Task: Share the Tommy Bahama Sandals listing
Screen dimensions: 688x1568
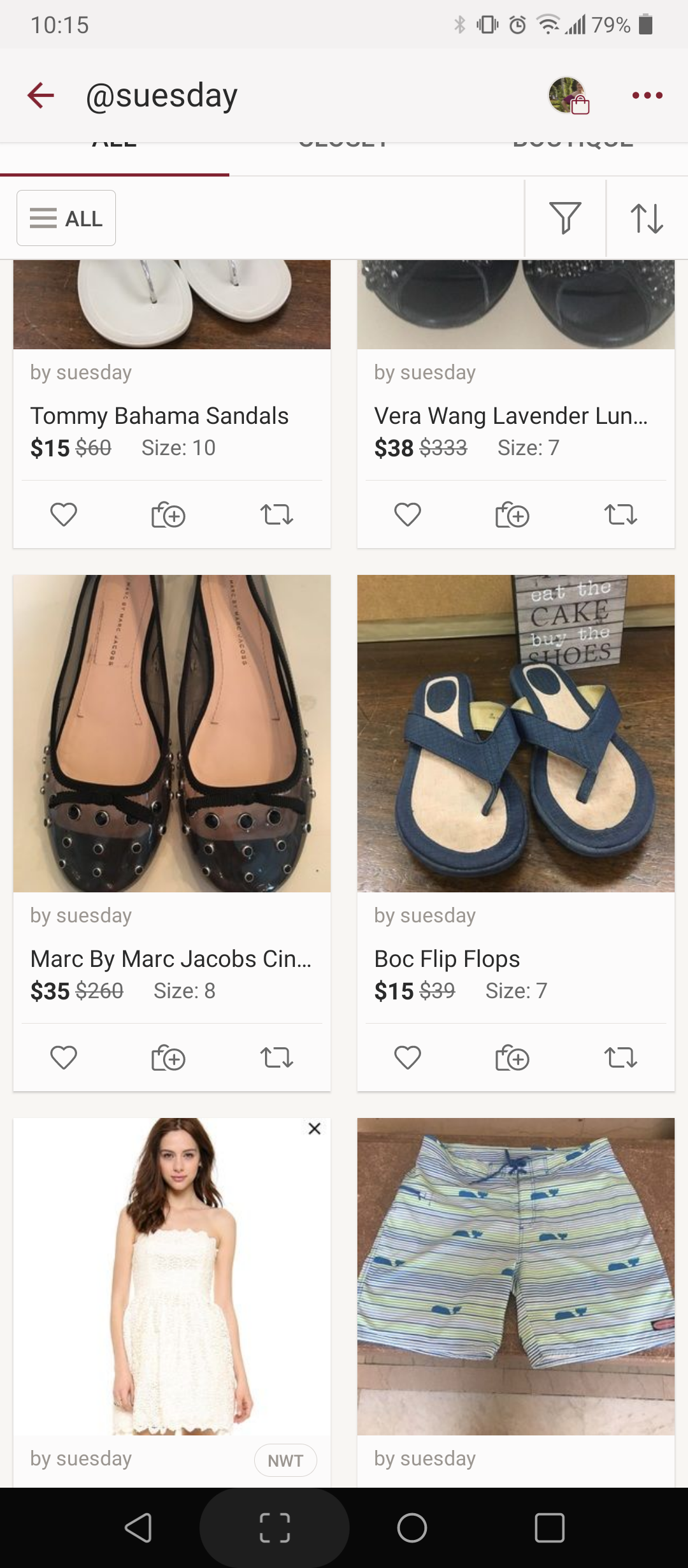Action: pyautogui.click(x=276, y=514)
